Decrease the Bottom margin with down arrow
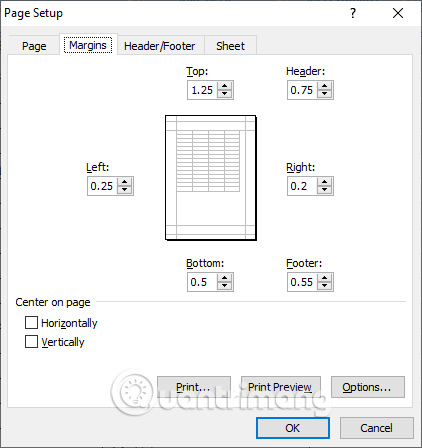 click(224, 286)
